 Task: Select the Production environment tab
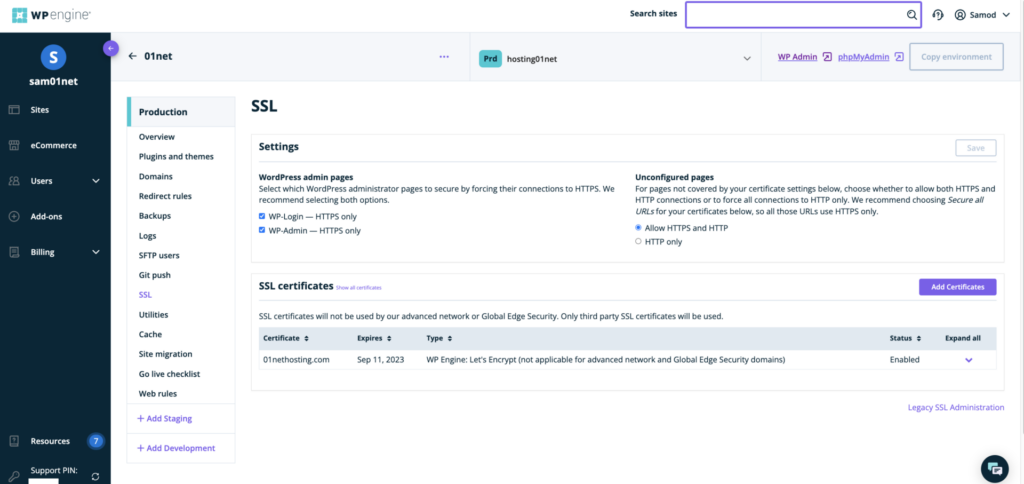coord(181,112)
